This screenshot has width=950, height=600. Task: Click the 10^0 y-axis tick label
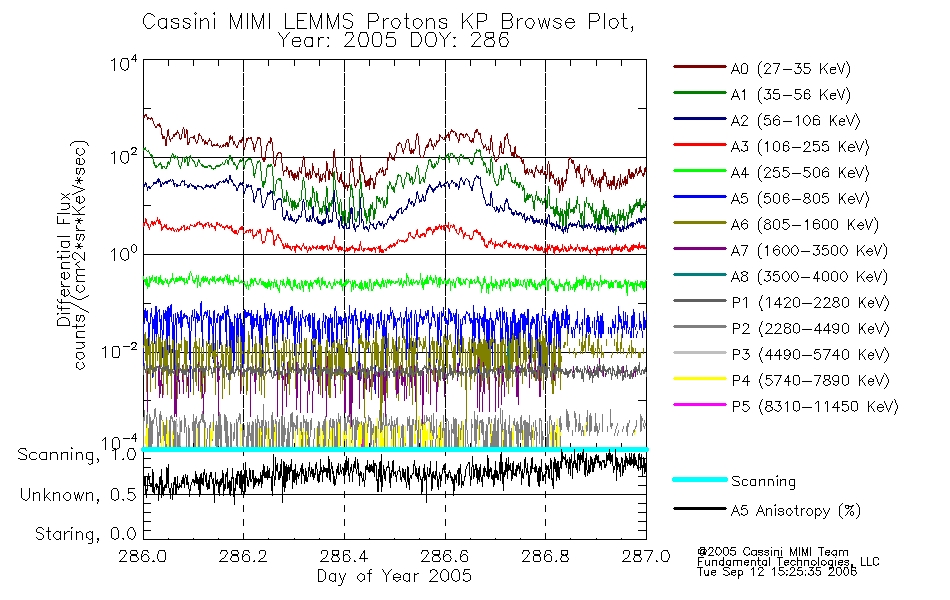point(124,253)
